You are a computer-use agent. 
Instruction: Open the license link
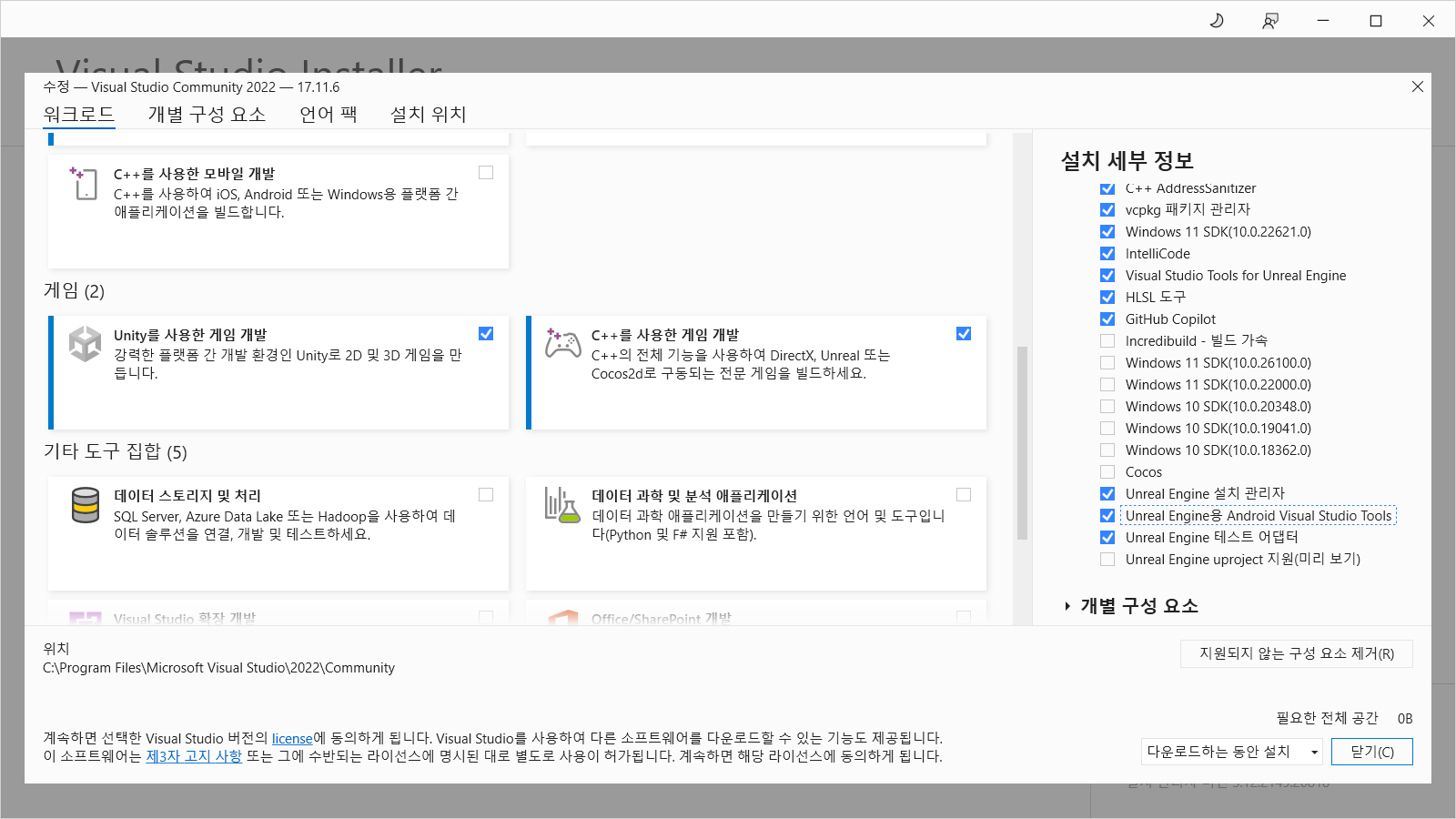click(x=292, y=738)
